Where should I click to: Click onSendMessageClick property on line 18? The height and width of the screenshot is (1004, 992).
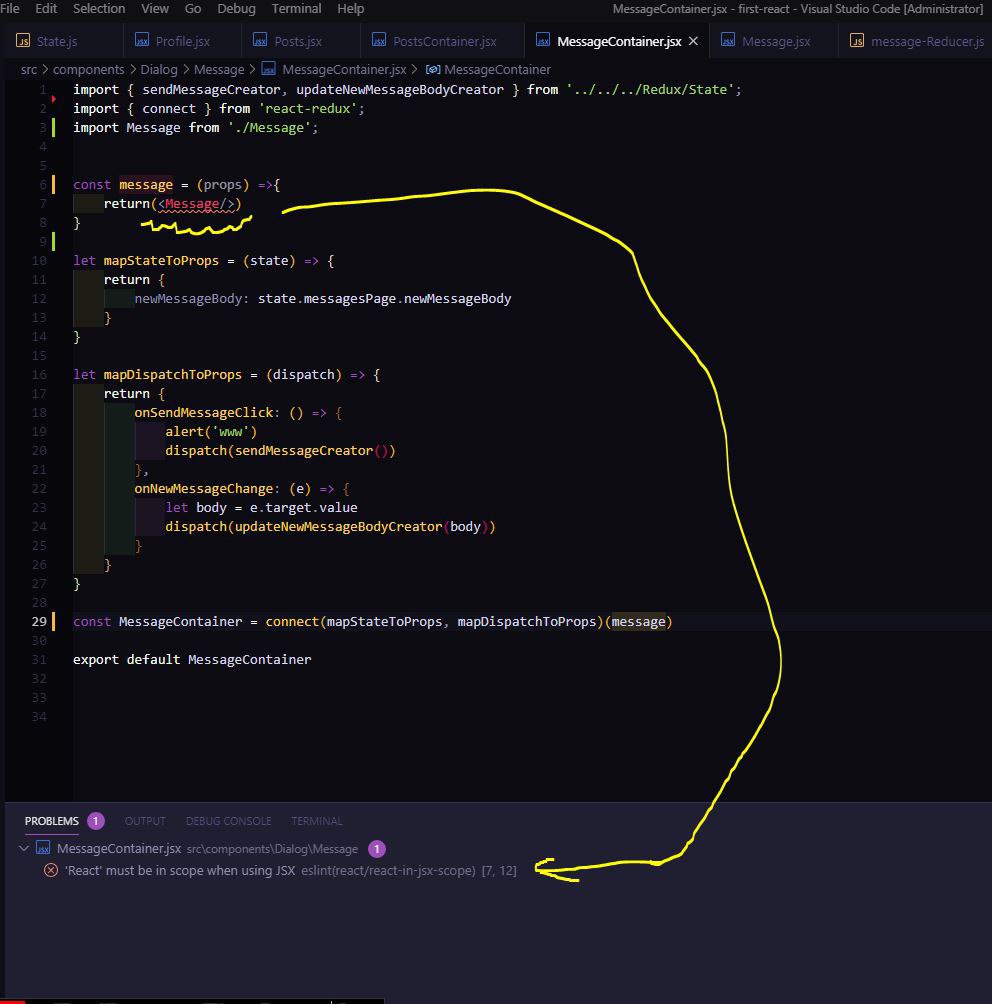[204, 413]
